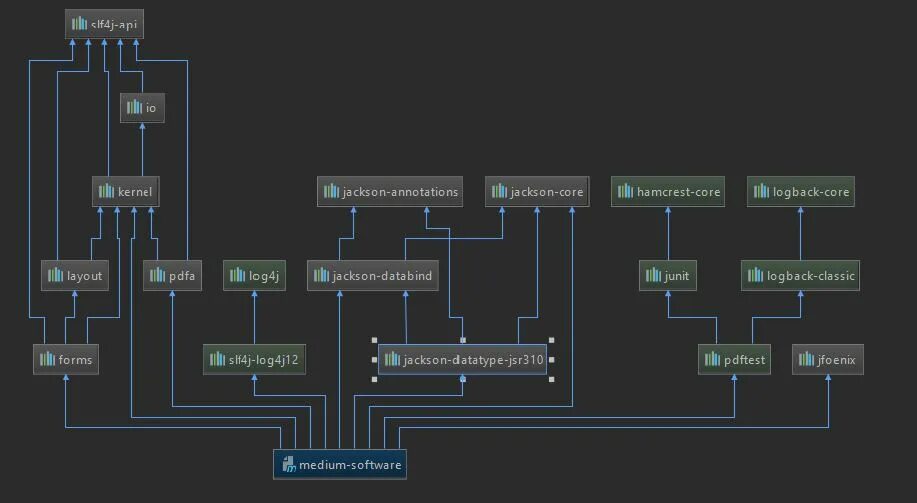The width and height of the screenshot is (917, 503).
Task: Click the jackson-databind node
Action: (x=373, y=275)
